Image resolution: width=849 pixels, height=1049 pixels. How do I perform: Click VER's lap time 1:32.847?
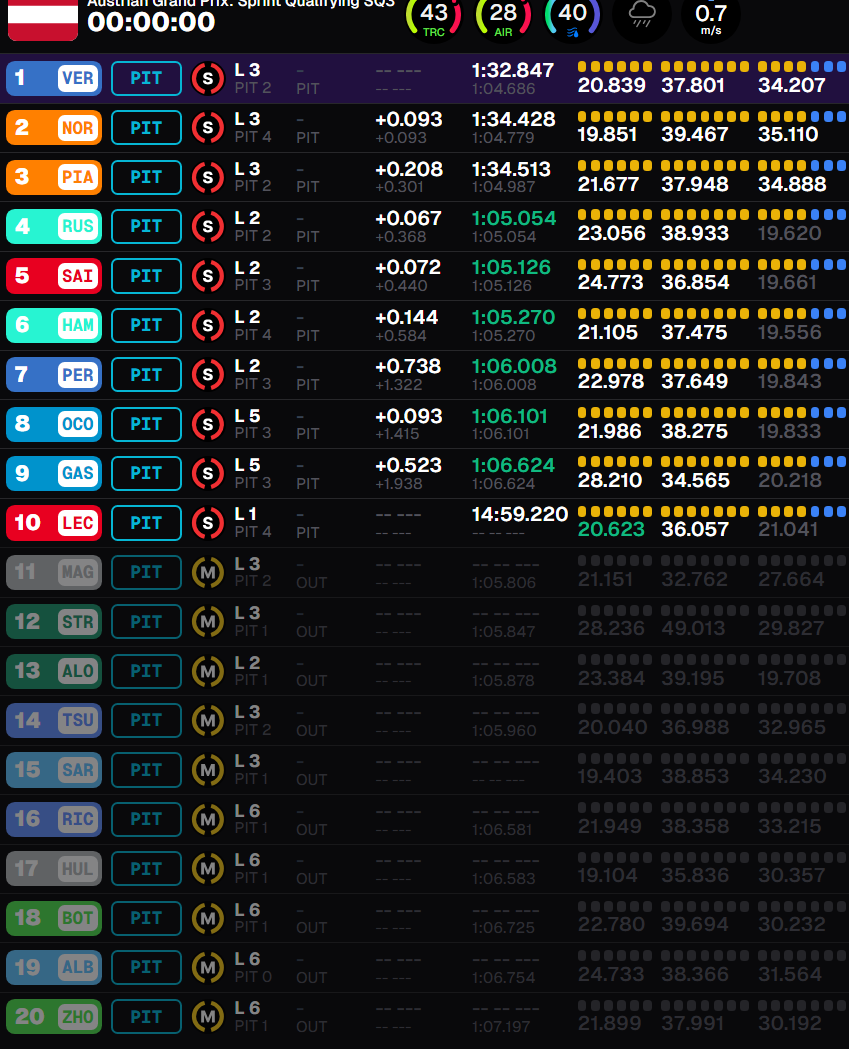click(x=513, y=70)
